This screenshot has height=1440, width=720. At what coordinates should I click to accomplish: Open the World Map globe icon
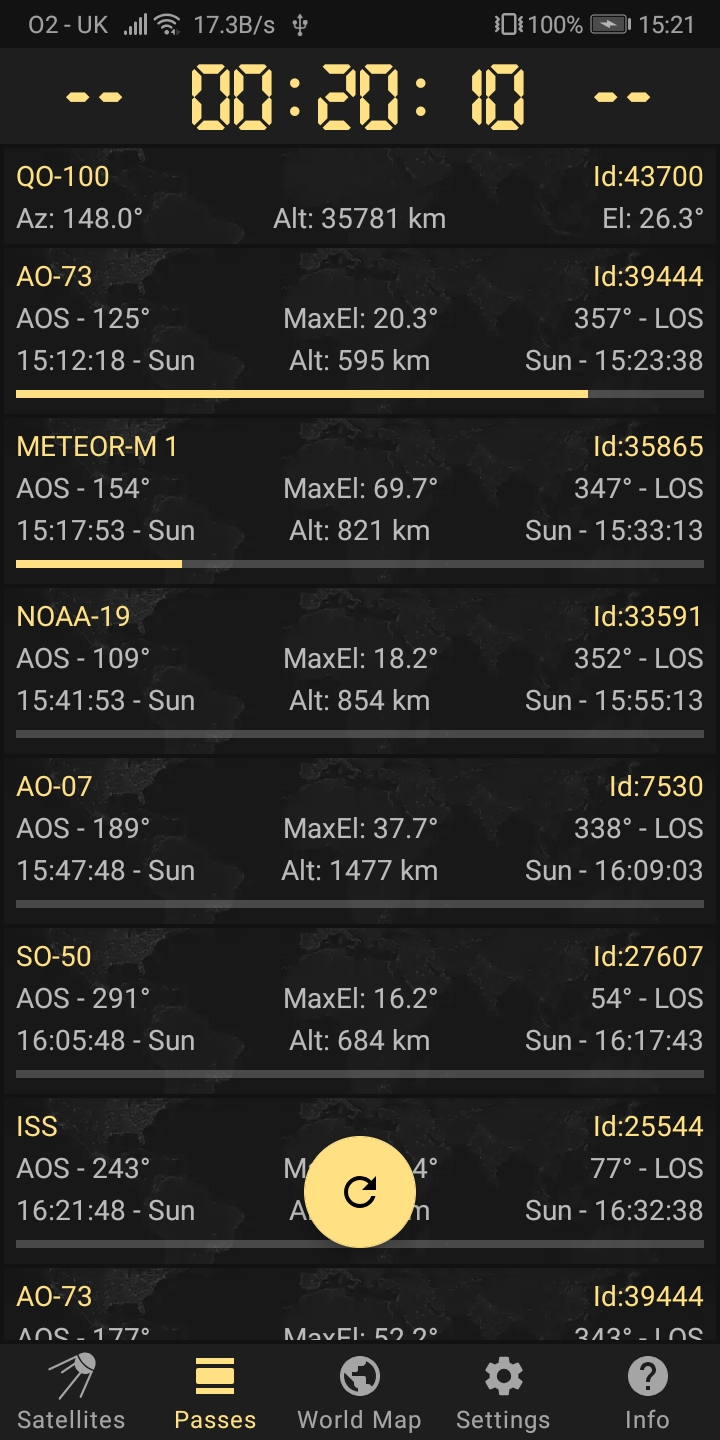[359, 1376]
